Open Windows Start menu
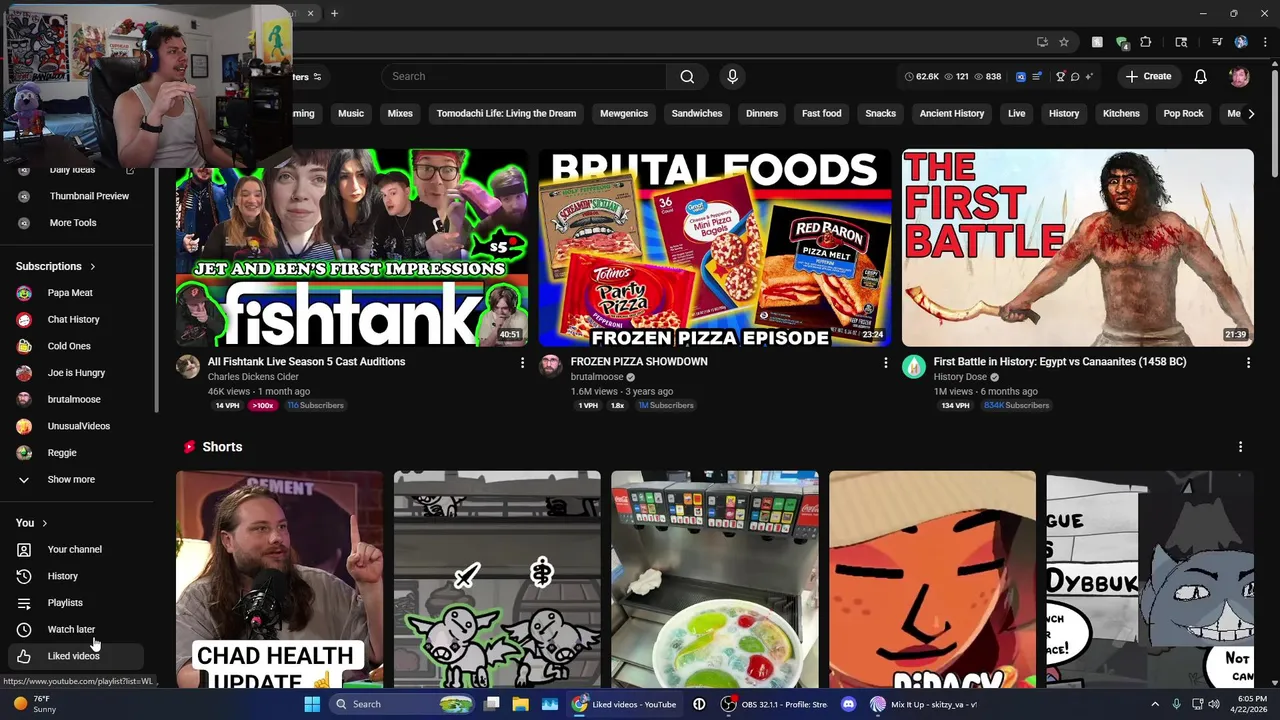The image size is (1280, 720). (x=312, y=704)
